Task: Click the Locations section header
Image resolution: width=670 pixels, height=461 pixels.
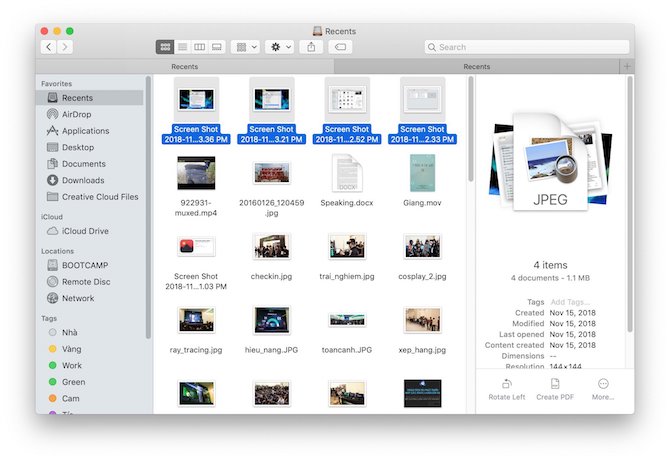Action: click(57, 251)
